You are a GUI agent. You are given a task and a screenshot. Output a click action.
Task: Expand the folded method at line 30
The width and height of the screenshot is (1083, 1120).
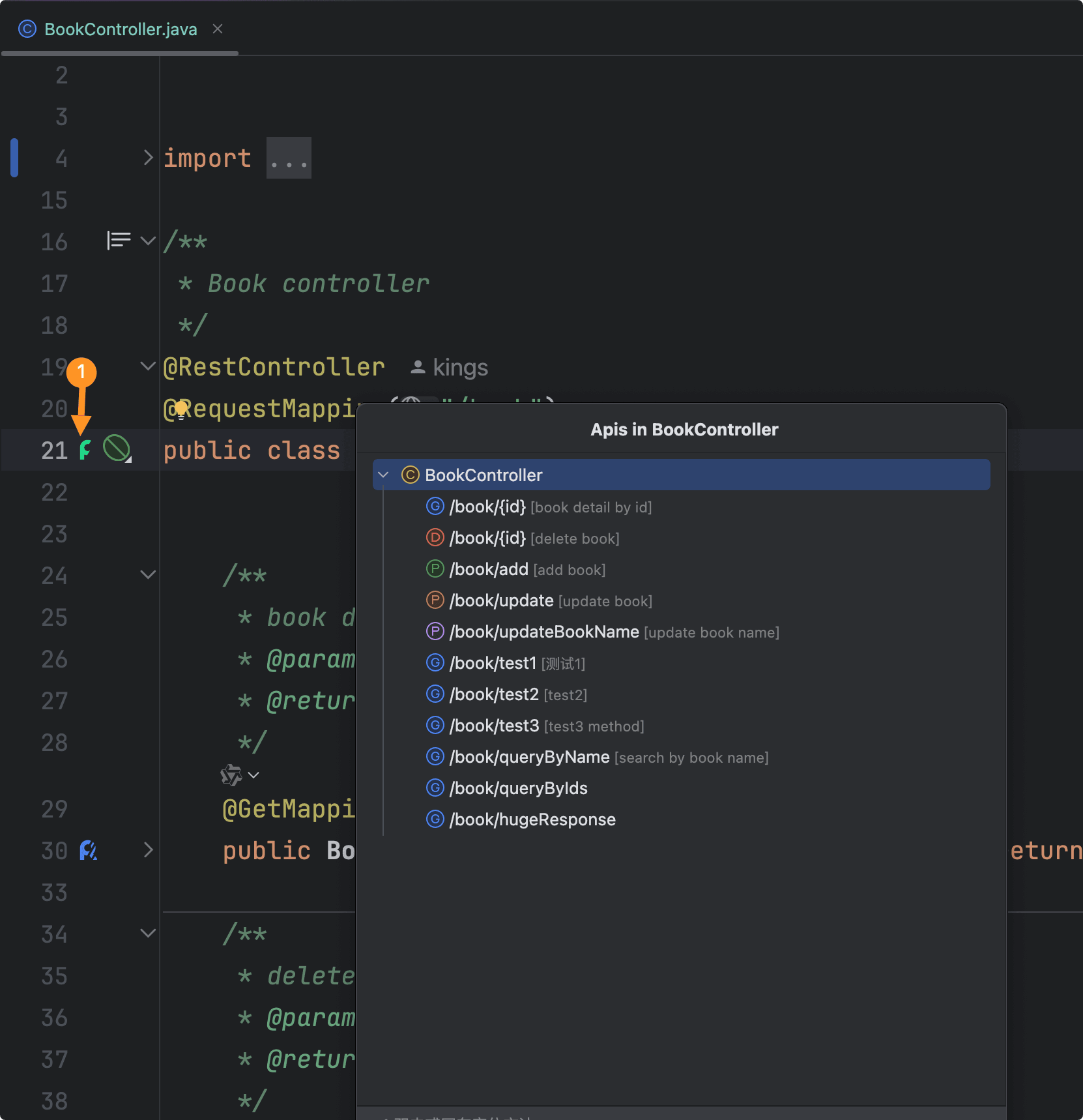pos(148,850)
